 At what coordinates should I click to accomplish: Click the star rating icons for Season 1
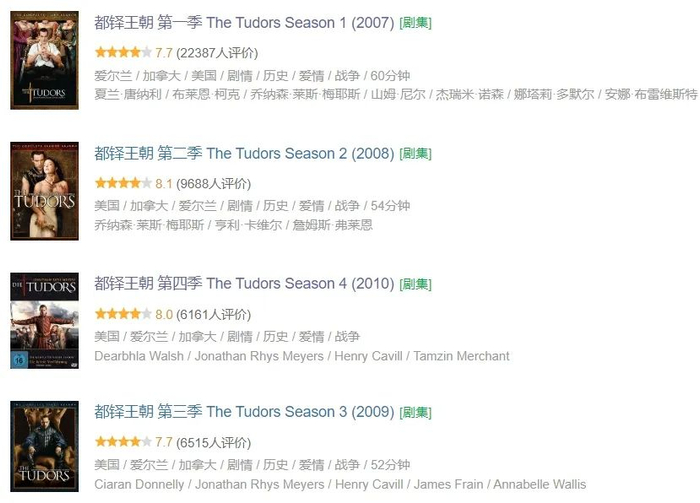[x=123, y=53]
